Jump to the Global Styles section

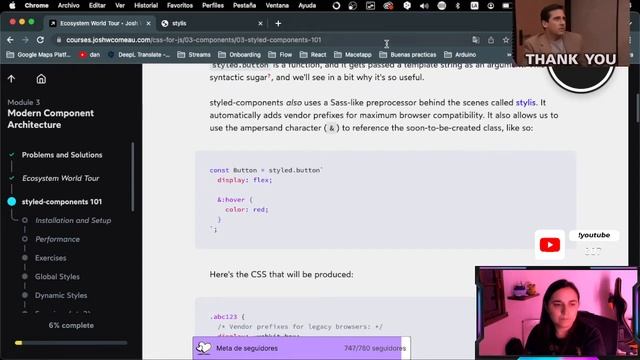57,276
